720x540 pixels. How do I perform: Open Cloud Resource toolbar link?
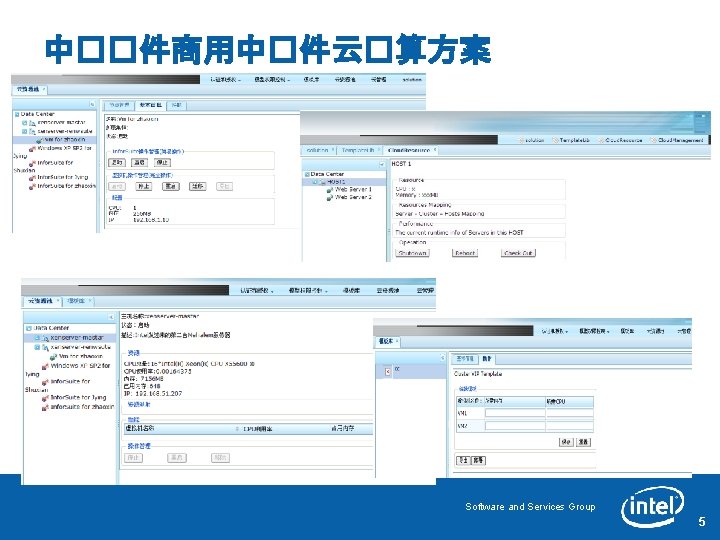[620, 140]
